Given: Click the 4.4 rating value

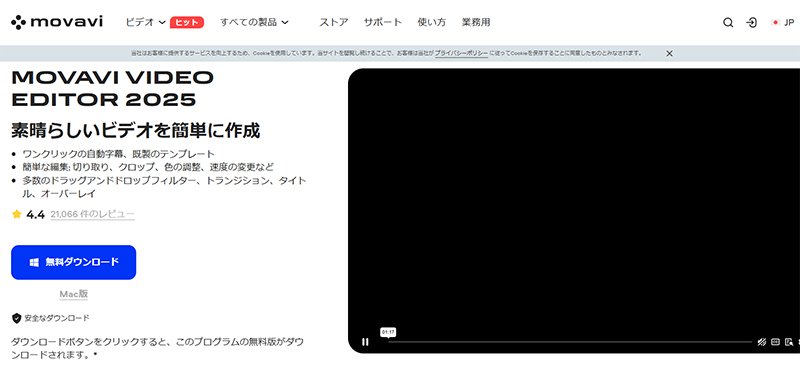Looking at the screenshot, I should point(36,214).
